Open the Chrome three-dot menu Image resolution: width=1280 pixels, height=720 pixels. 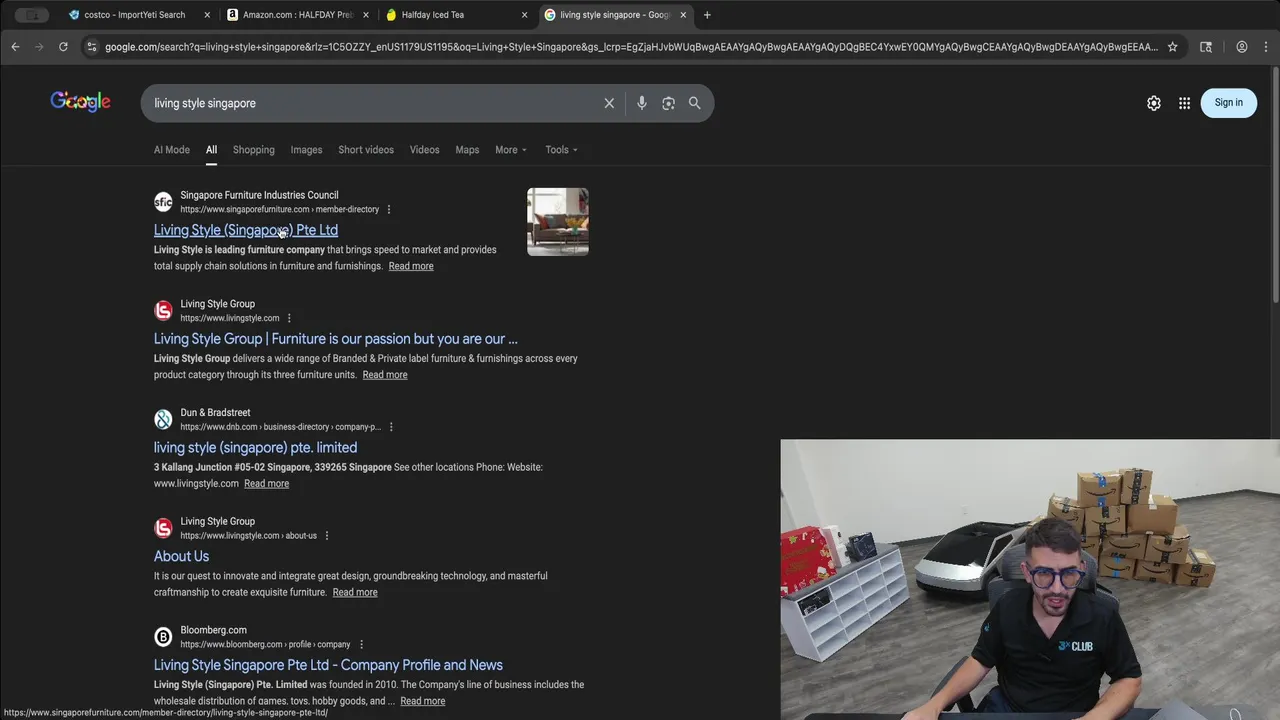[x=1266, y=46]
